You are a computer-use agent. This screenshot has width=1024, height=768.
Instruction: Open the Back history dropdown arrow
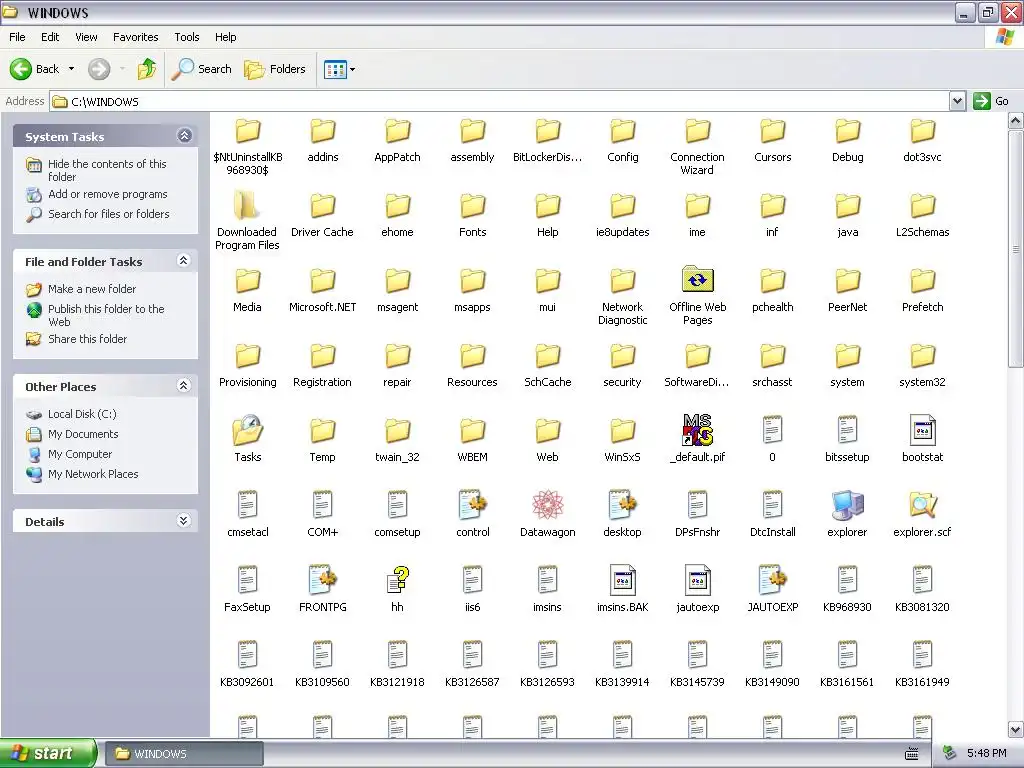pos(71,69)
